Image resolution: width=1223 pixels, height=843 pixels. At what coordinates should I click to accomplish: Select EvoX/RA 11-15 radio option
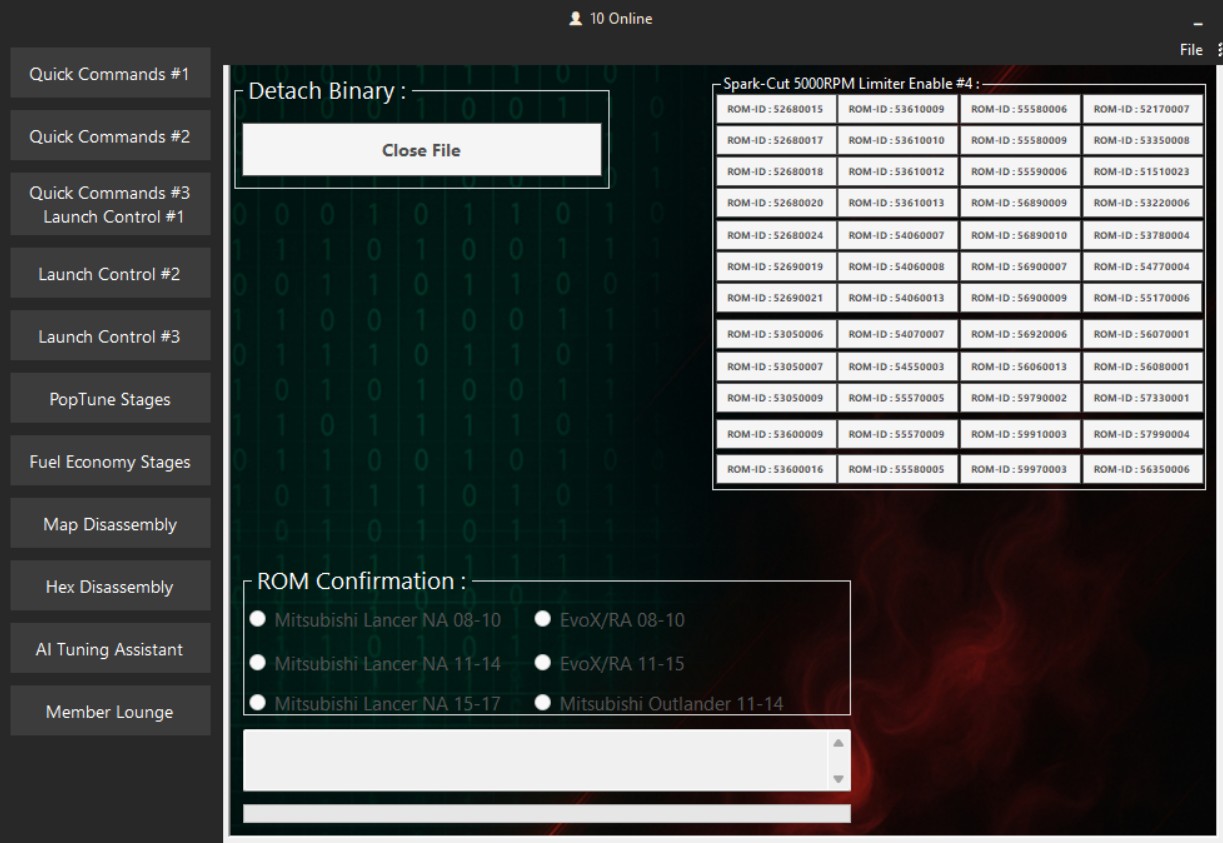(x=543, y=662)
